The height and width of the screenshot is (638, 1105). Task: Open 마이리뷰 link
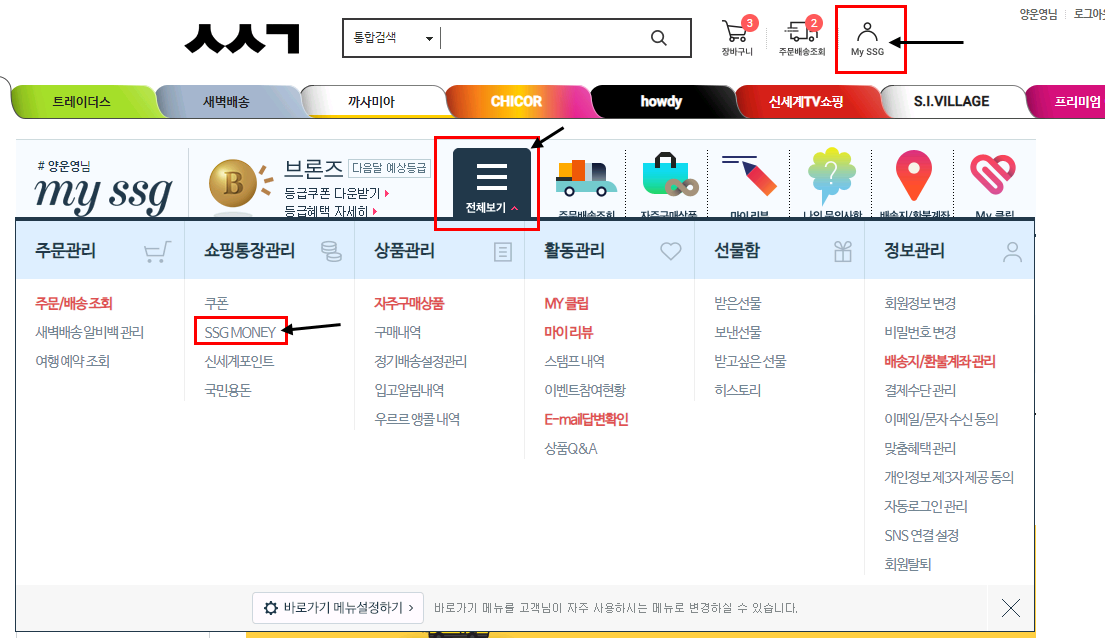pos(569,332)
